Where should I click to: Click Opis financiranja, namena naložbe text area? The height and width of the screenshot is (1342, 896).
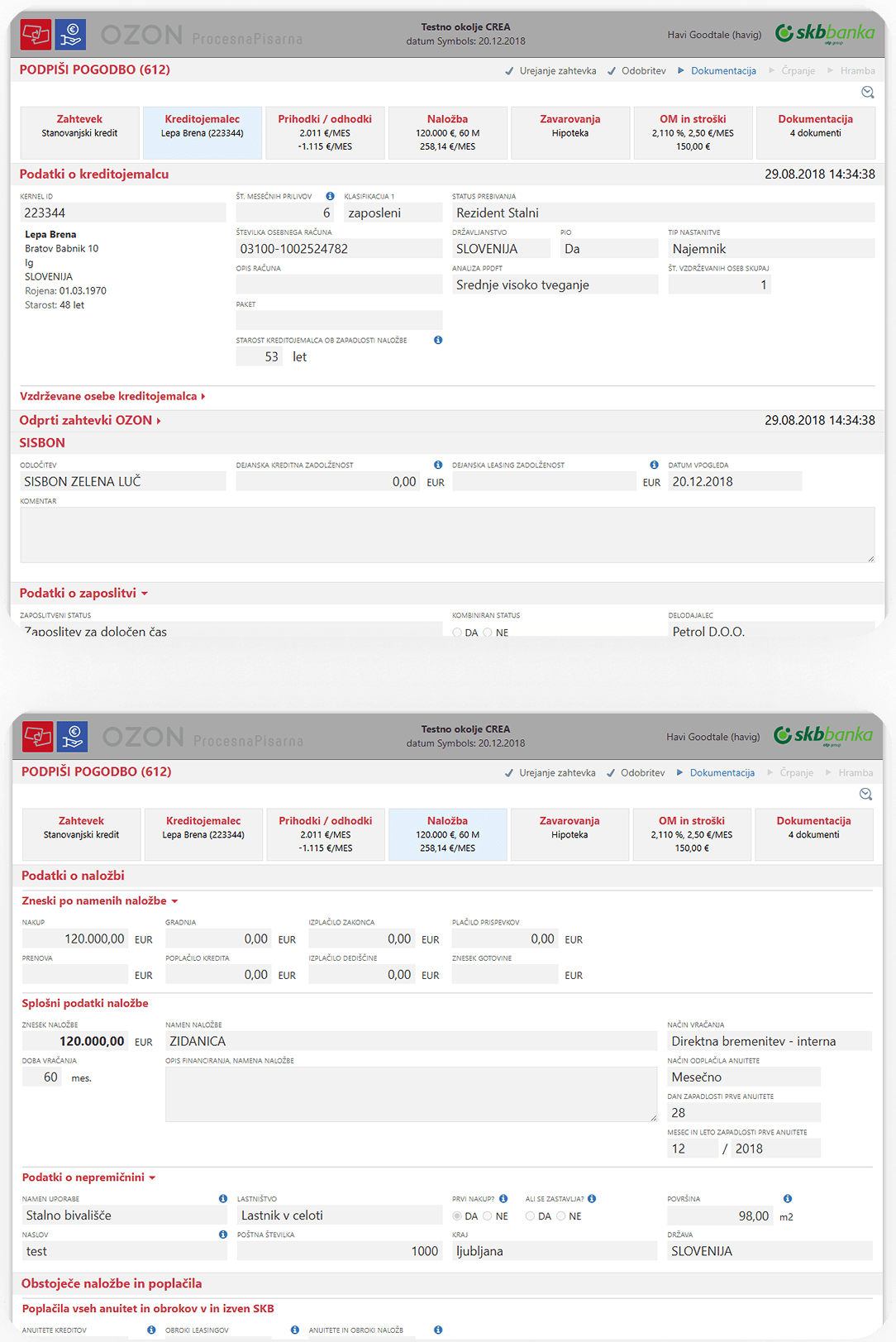[x=411, y=1094]
